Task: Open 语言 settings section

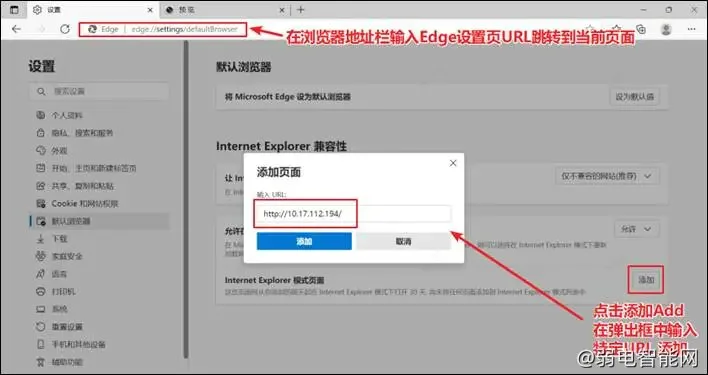Action: click(59, 274)
